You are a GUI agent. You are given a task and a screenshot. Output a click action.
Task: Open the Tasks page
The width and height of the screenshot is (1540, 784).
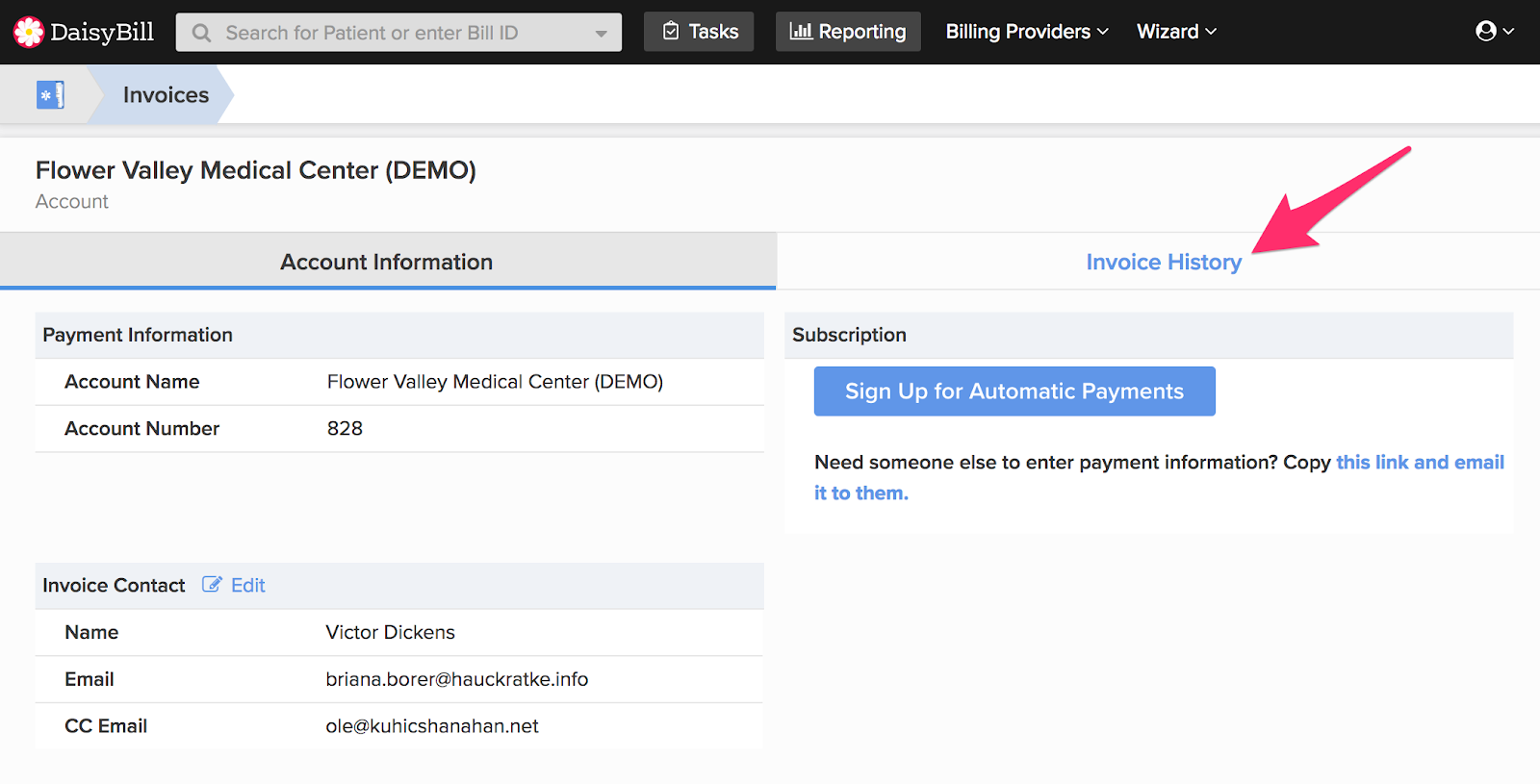(699, 32)
